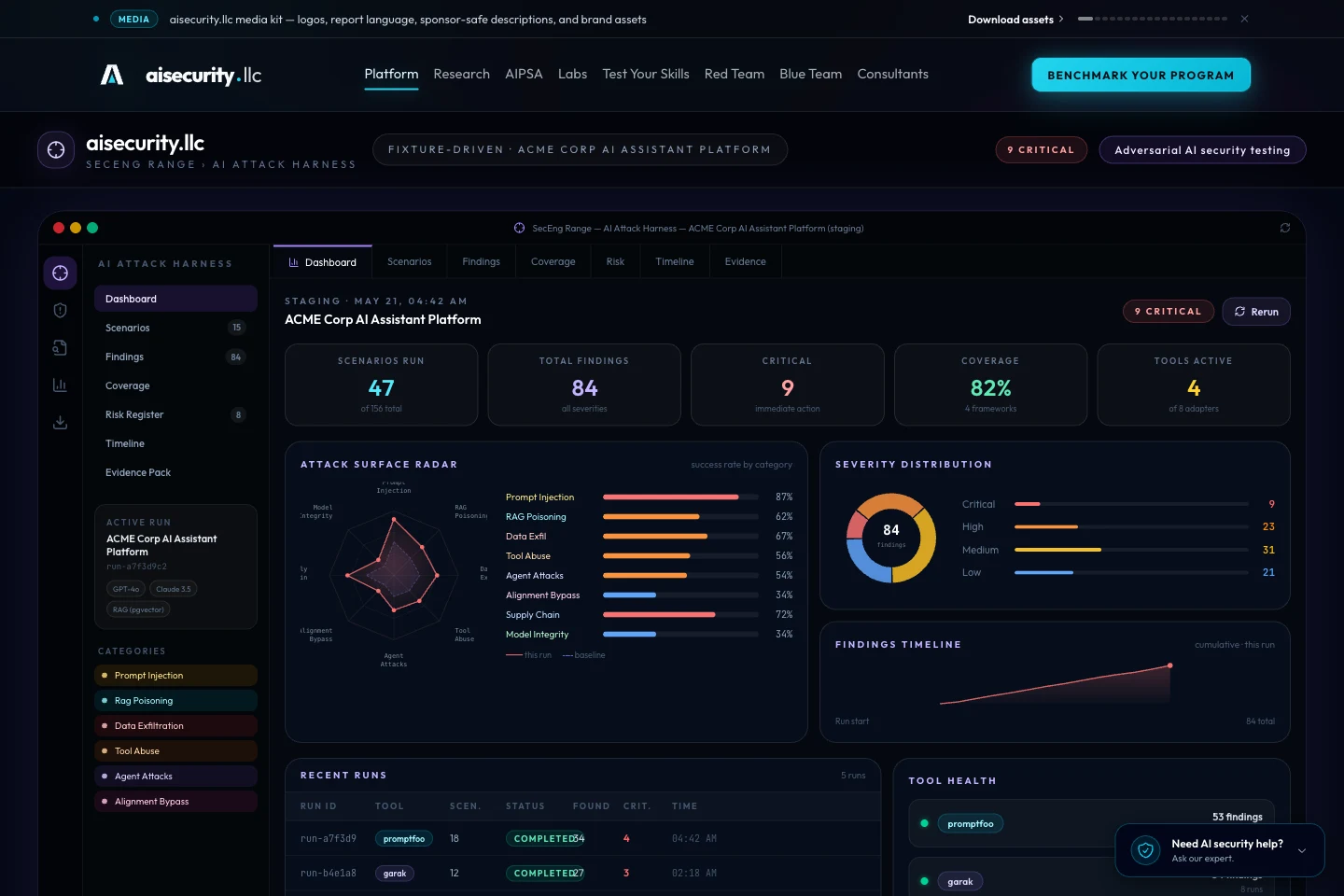Switch to the Timeline tab
This screenshot has width=1344, height=896.
pyautogui.click(x=675, y=262)
